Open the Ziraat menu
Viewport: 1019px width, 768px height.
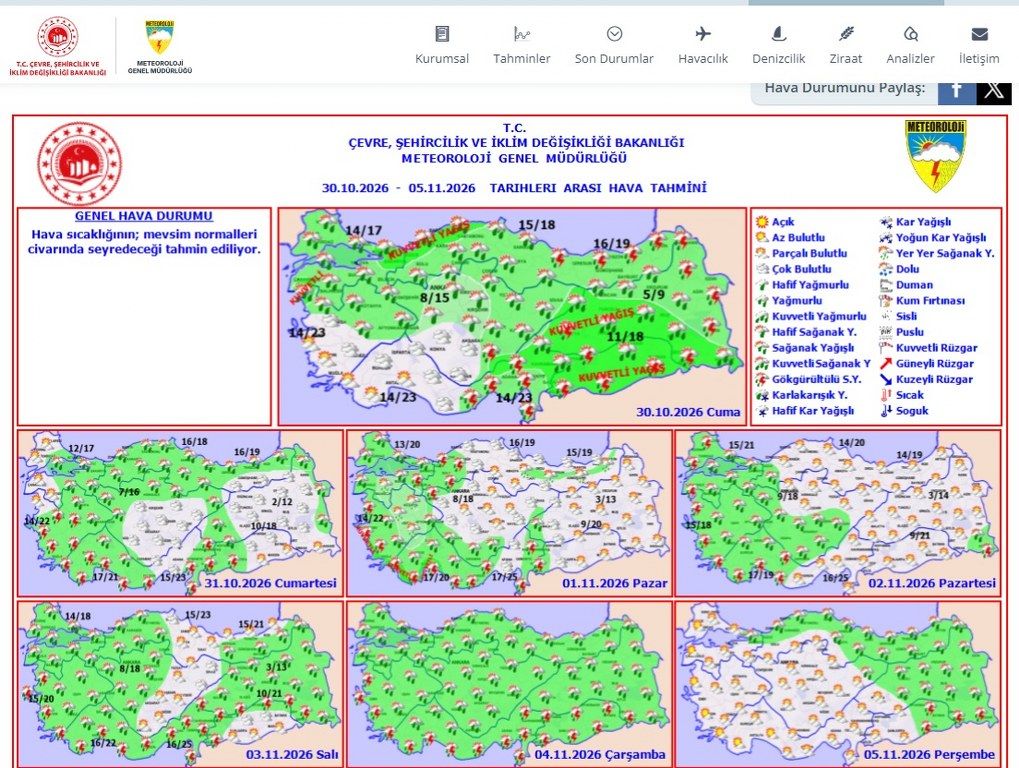[845, 44]
